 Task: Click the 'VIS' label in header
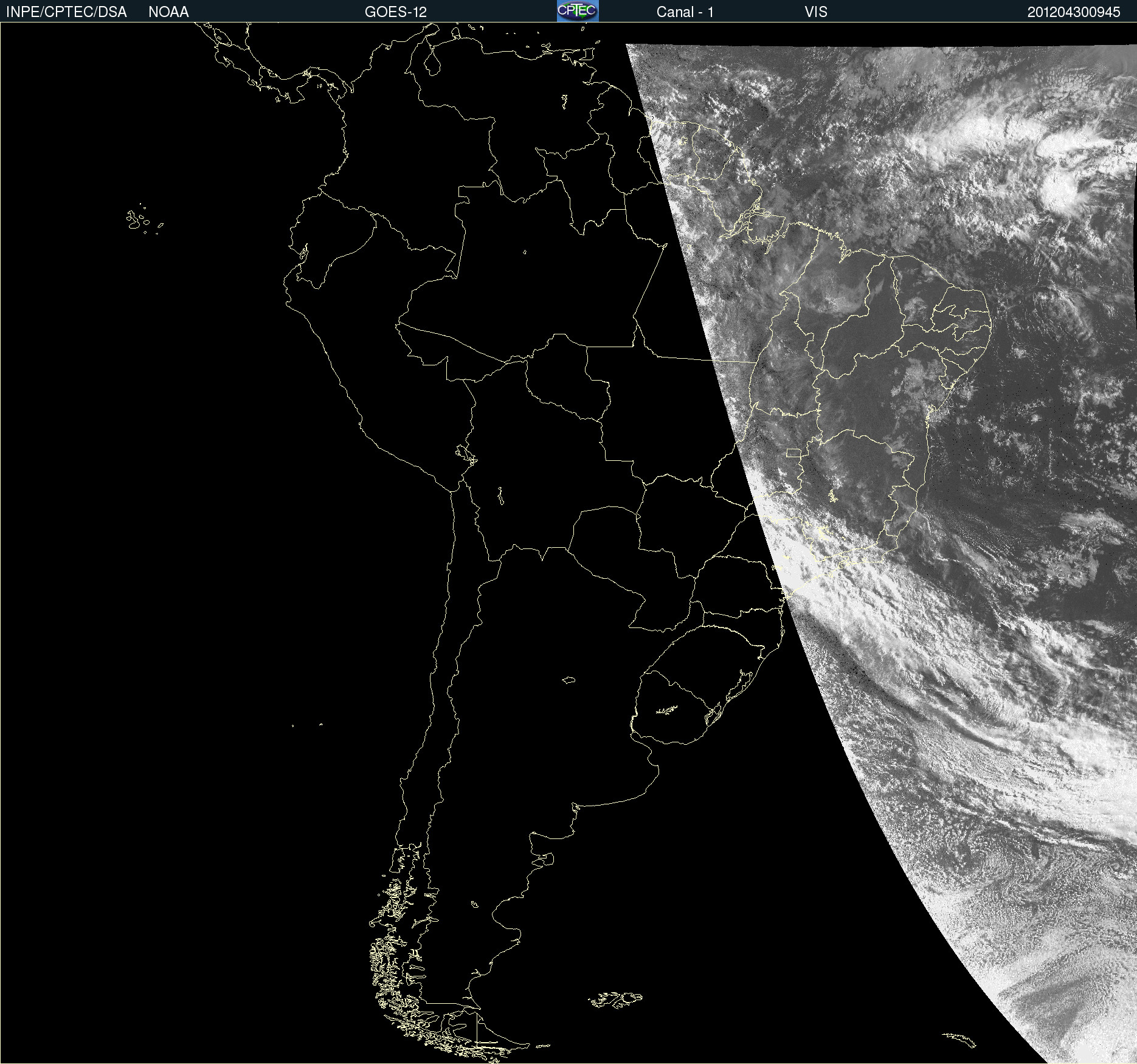point(816,12)
